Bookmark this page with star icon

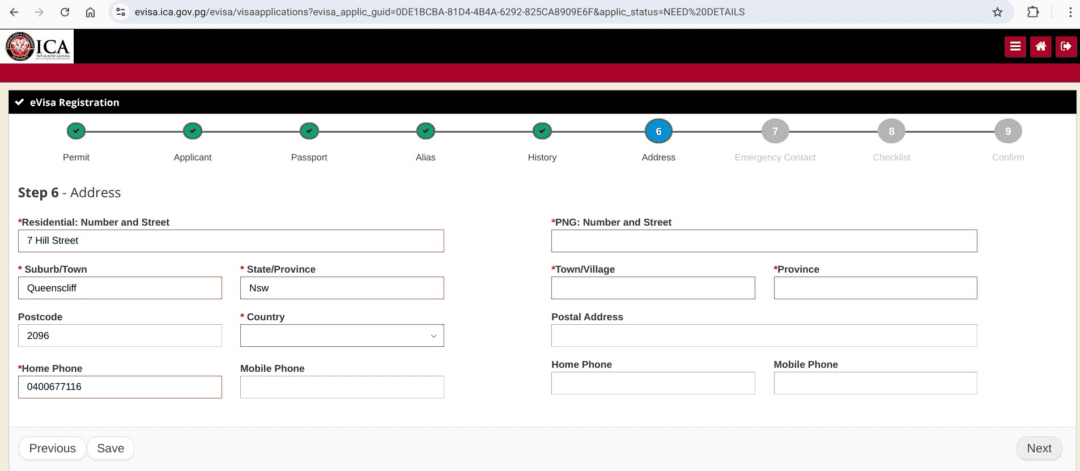pos(997,12)
